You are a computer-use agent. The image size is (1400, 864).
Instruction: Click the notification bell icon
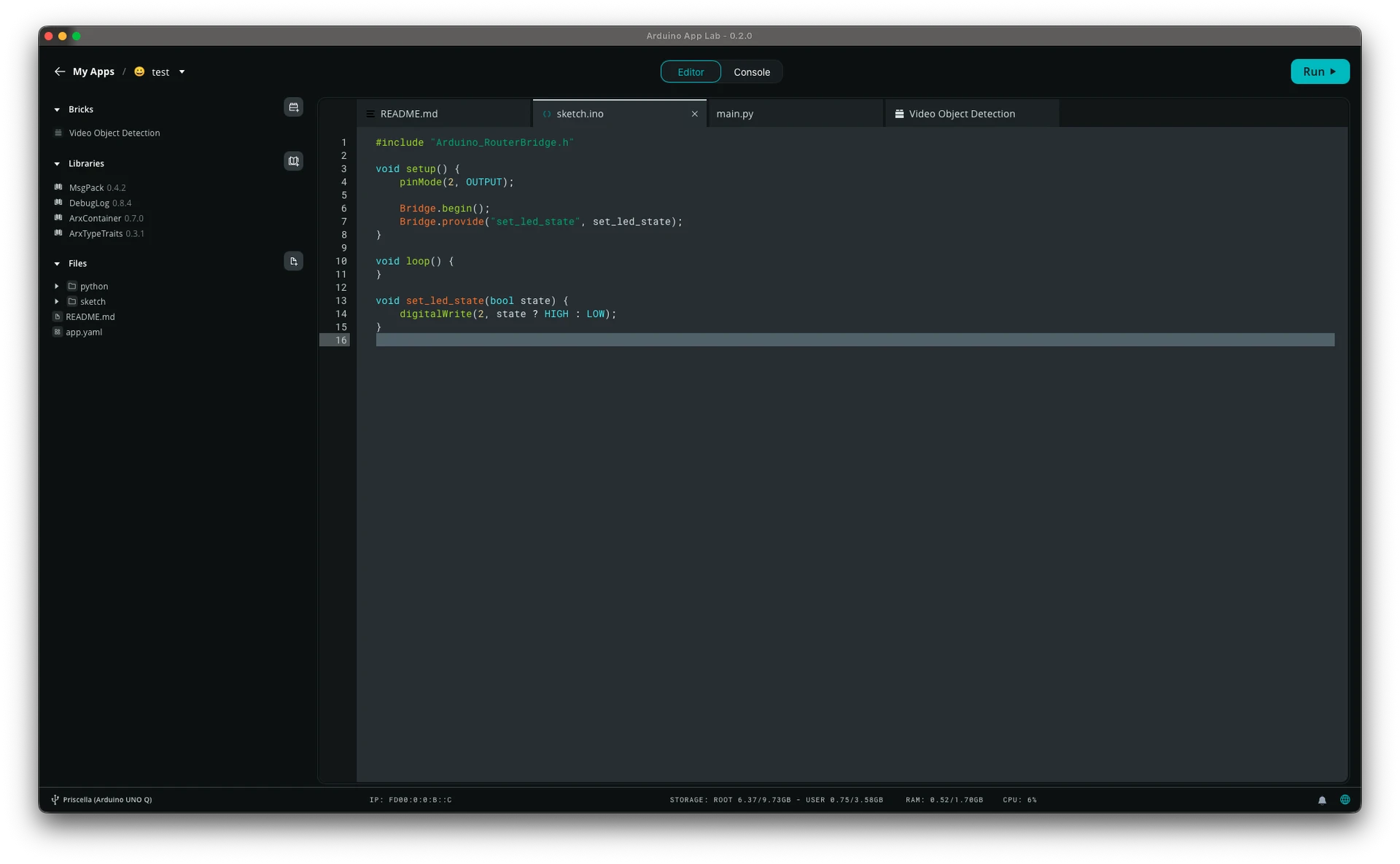1322,800
